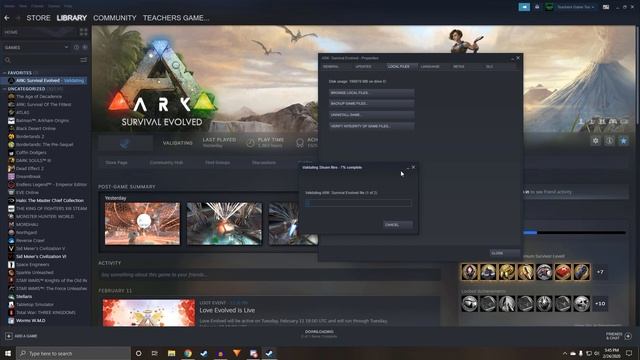Open the second Yesterday screenshot thumbnail
Screen dimensions: 640x360
[x=224, y=224]
